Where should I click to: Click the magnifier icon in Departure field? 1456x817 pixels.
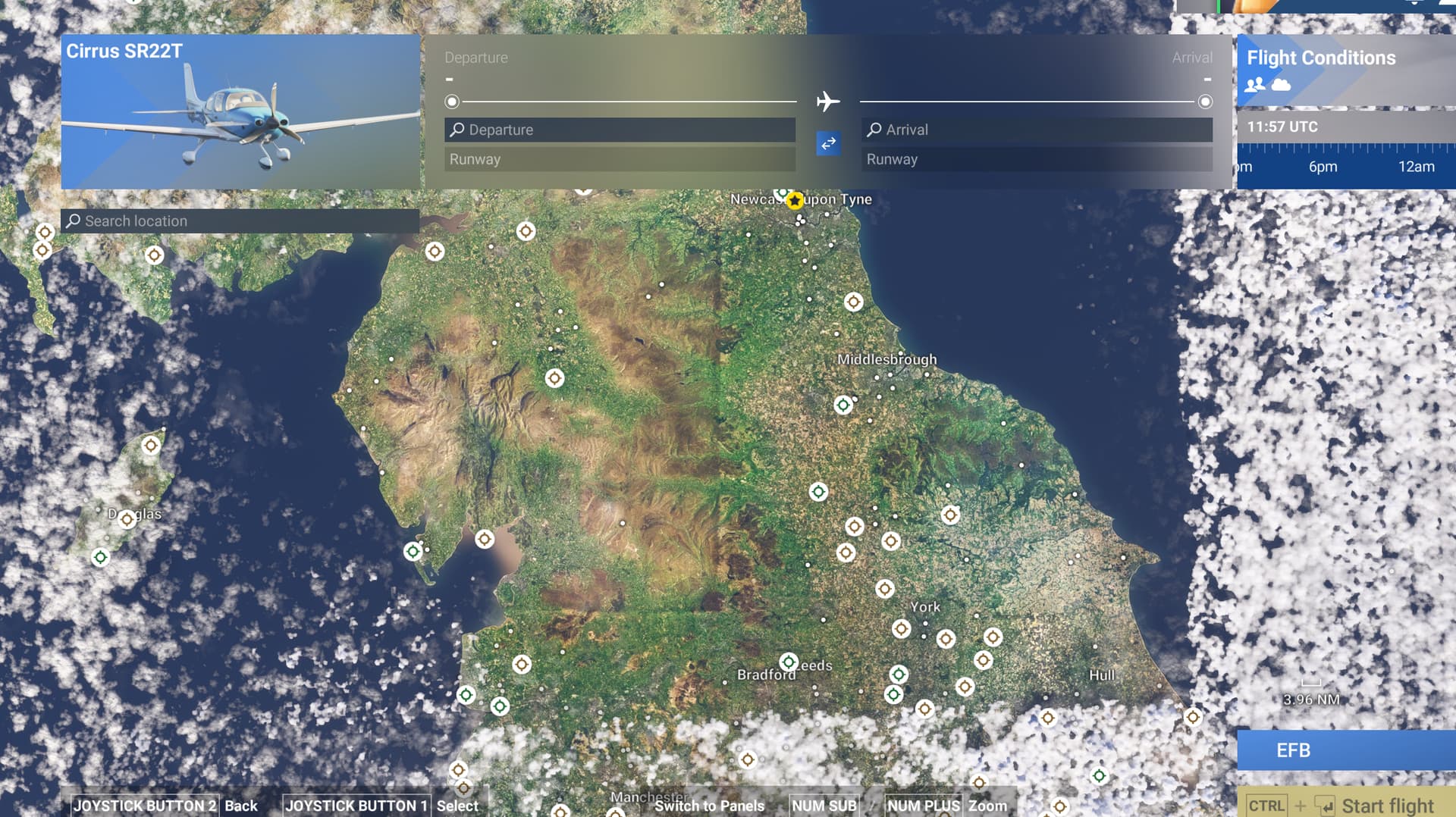coord(457,130)
